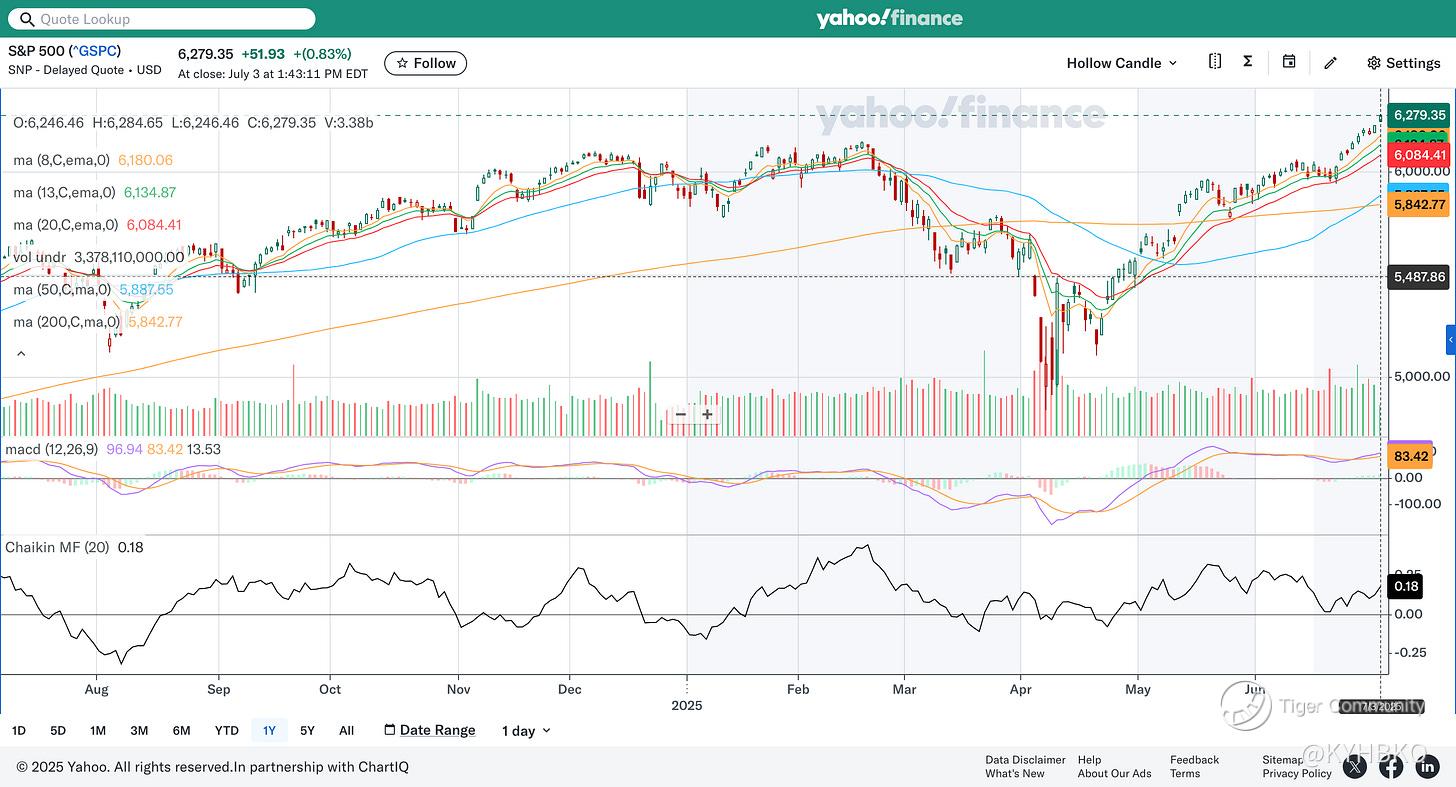
Task: Open the Help link
Action: click(x=1089, y=760)
